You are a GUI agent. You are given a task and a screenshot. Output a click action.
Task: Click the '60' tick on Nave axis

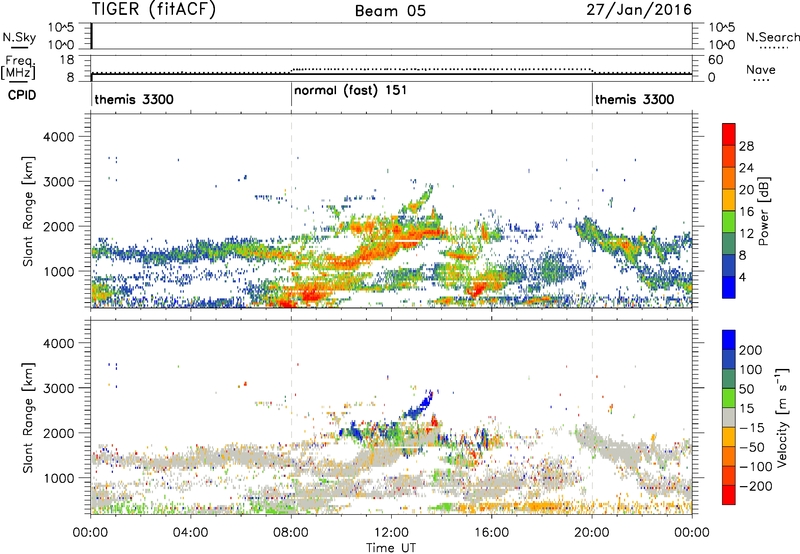click(x=715, y=60)
